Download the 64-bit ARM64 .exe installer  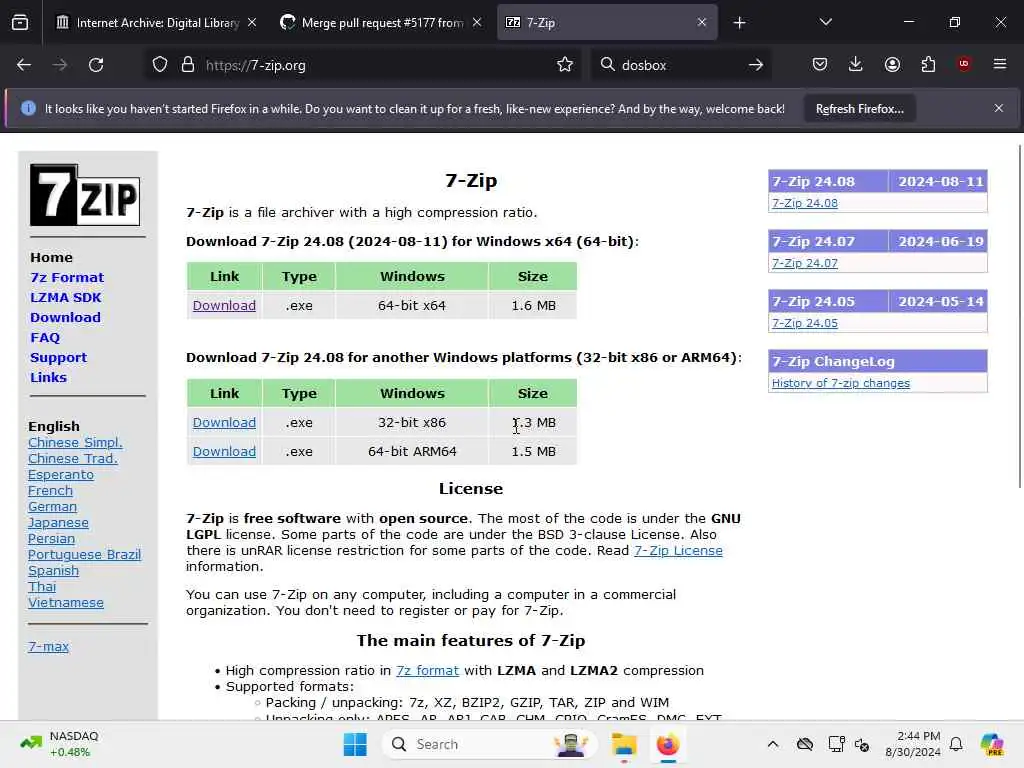224,451
